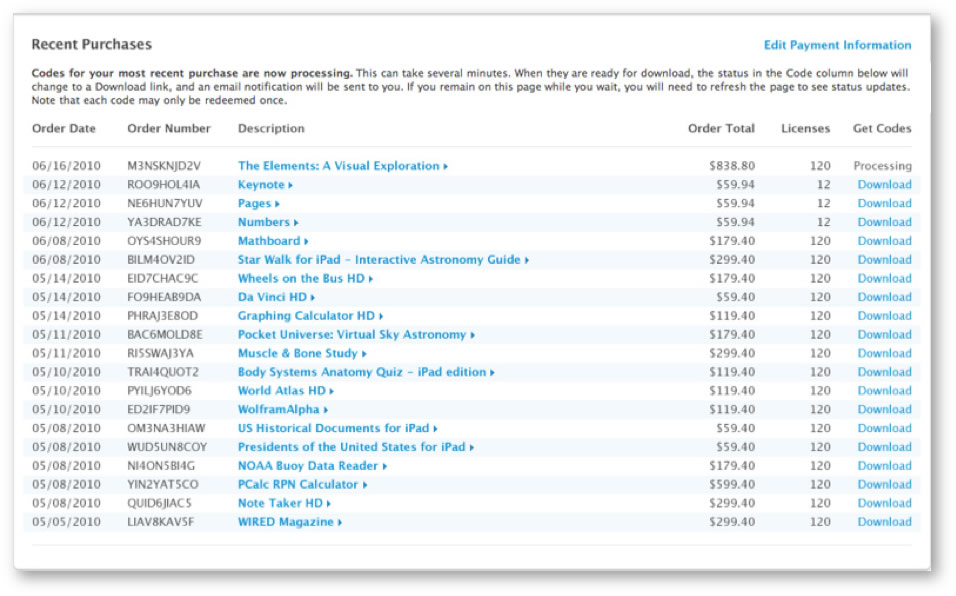Click the Order Date column header

tap(63, 129)
